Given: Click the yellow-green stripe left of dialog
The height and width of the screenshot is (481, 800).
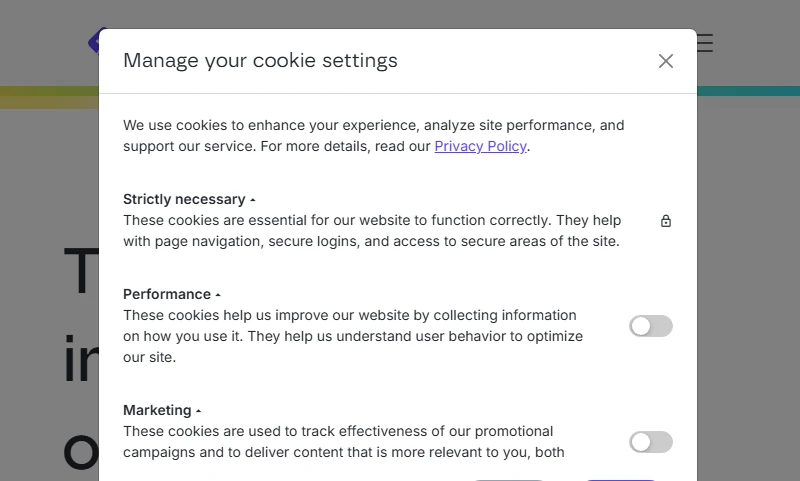Looking at the screenshot, I should pos(49,97).
